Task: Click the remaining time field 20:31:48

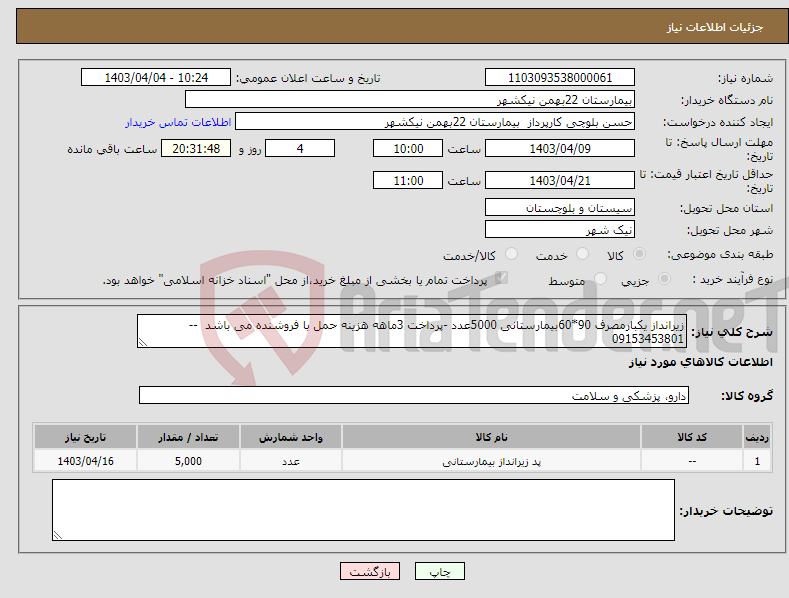Action: click(196, 148)
